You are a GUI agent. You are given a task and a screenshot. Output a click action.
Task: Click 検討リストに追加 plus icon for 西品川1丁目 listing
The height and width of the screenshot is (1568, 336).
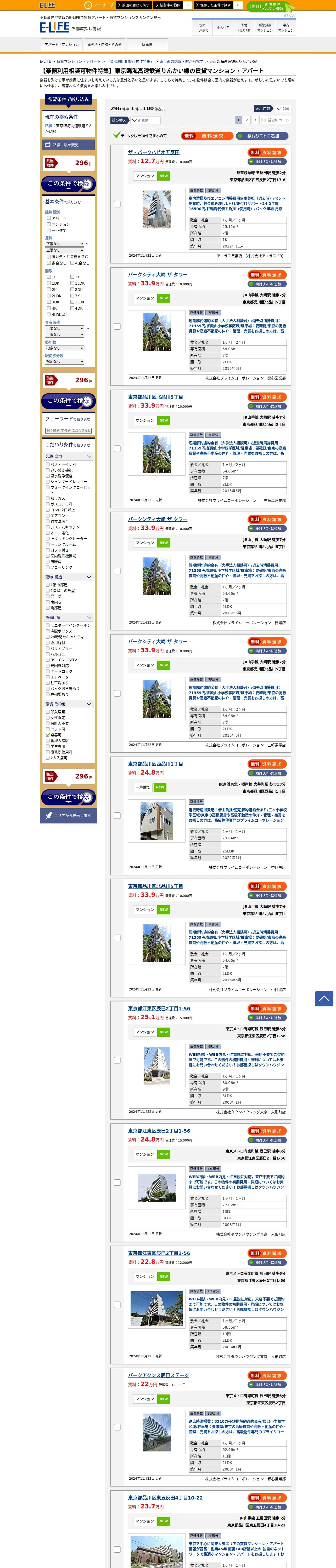pyautogui.click(x=267, y=773)
